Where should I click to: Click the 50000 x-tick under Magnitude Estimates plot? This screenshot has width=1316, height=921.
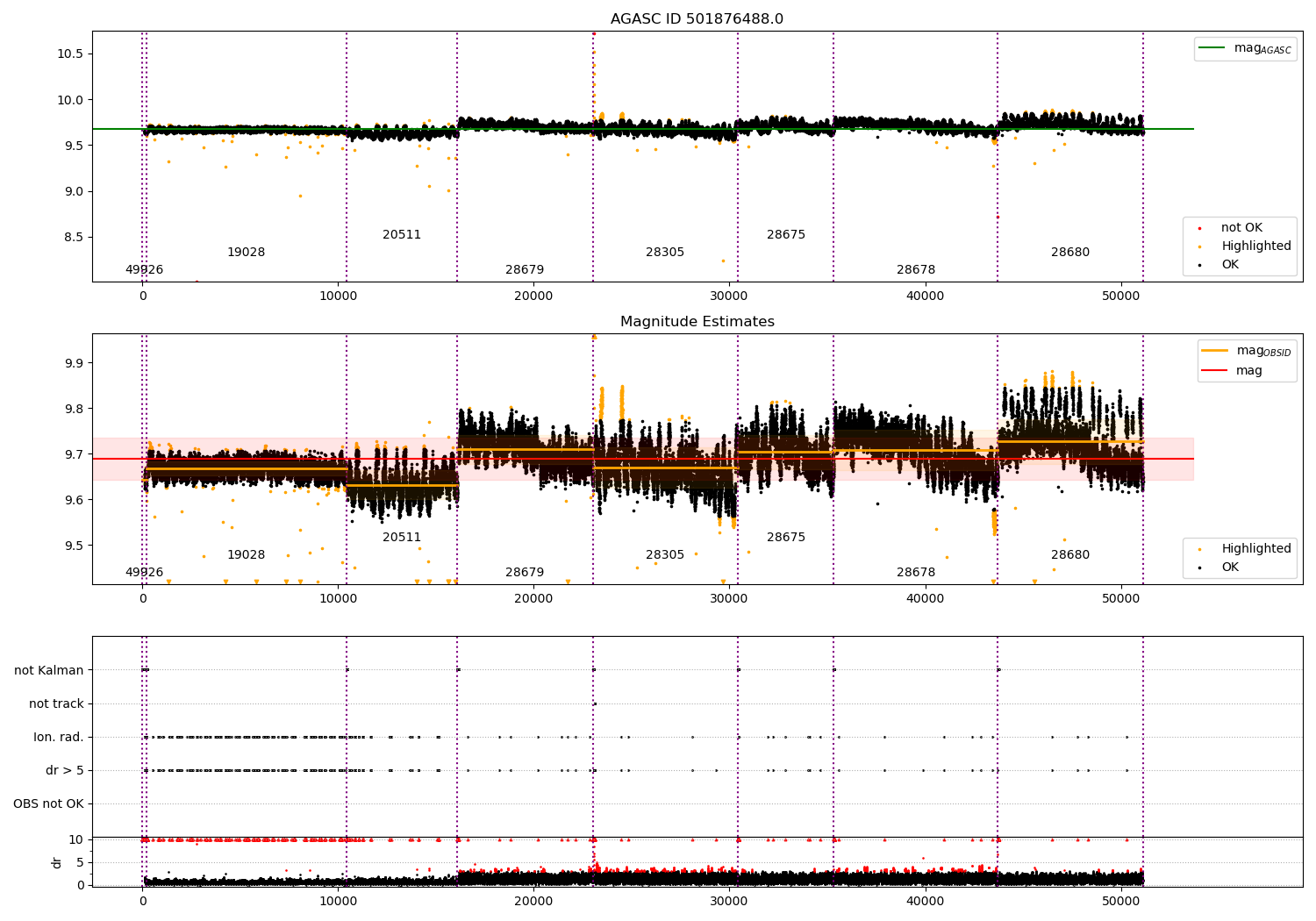point(1120,599)
